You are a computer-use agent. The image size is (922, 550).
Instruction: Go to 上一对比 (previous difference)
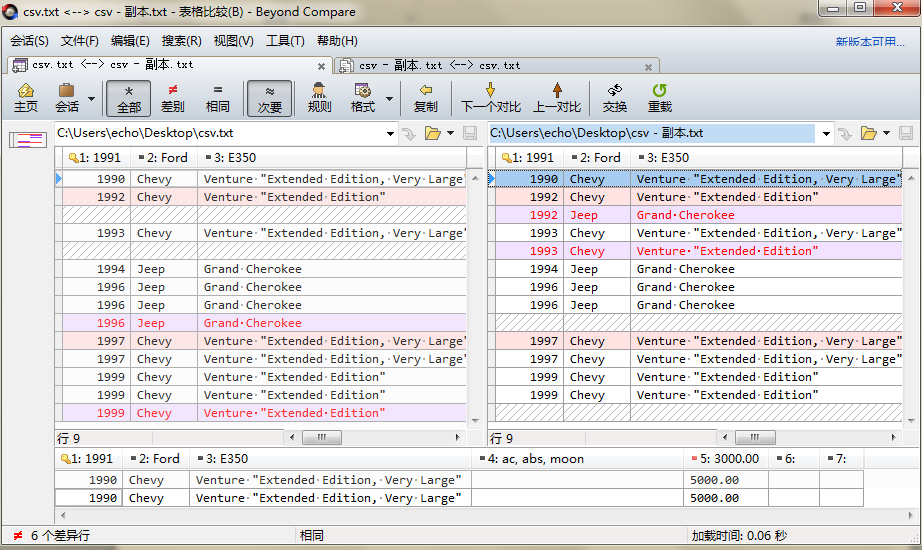point(557,97)
